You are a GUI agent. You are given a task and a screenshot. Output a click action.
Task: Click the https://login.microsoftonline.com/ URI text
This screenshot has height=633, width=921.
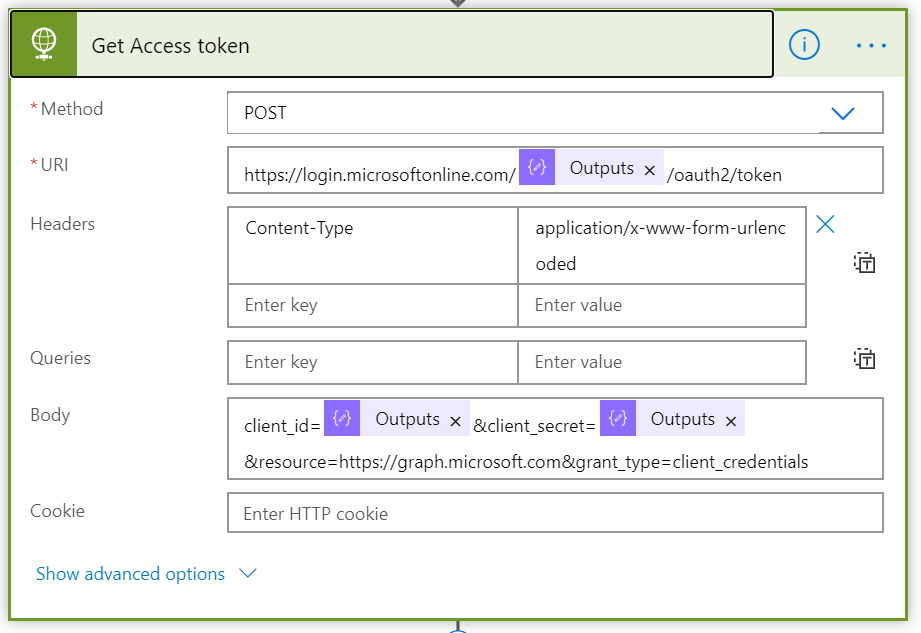(x=380, y=175)
